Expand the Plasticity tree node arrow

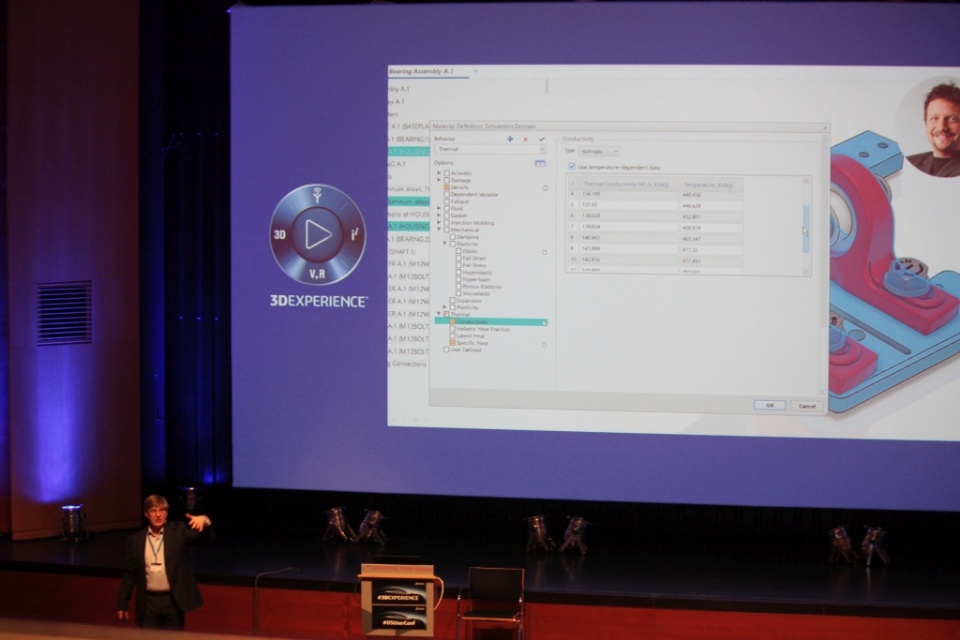445,307
